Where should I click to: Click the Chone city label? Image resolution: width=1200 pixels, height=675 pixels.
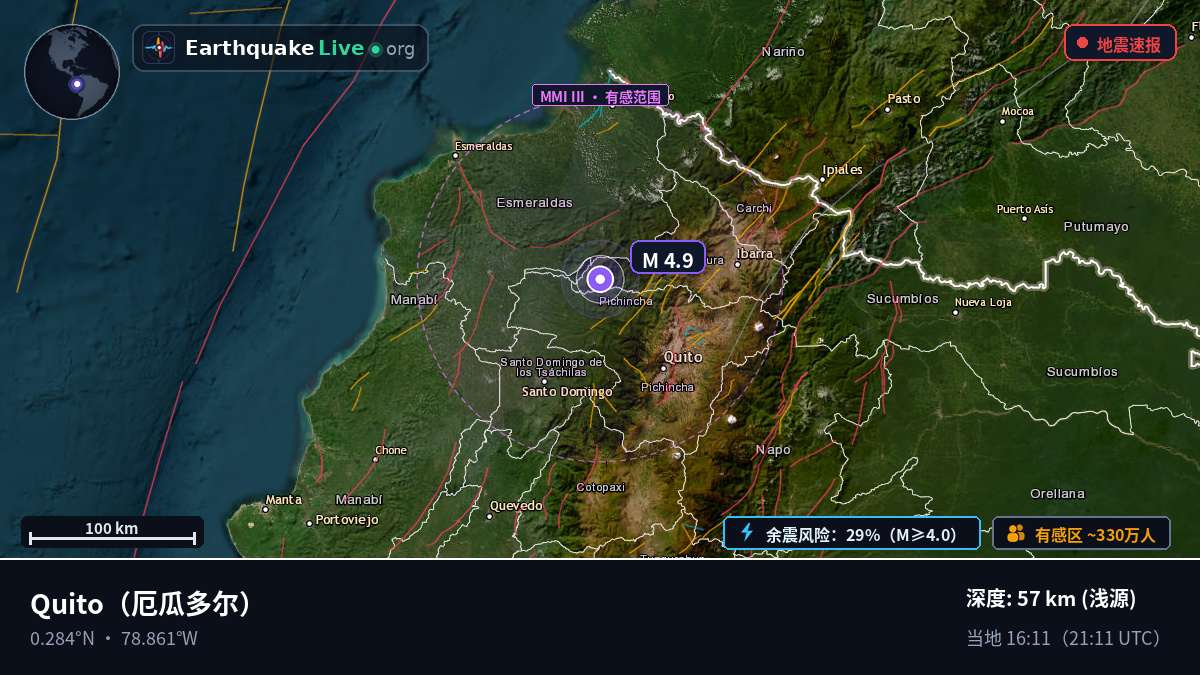click(391, 450)
